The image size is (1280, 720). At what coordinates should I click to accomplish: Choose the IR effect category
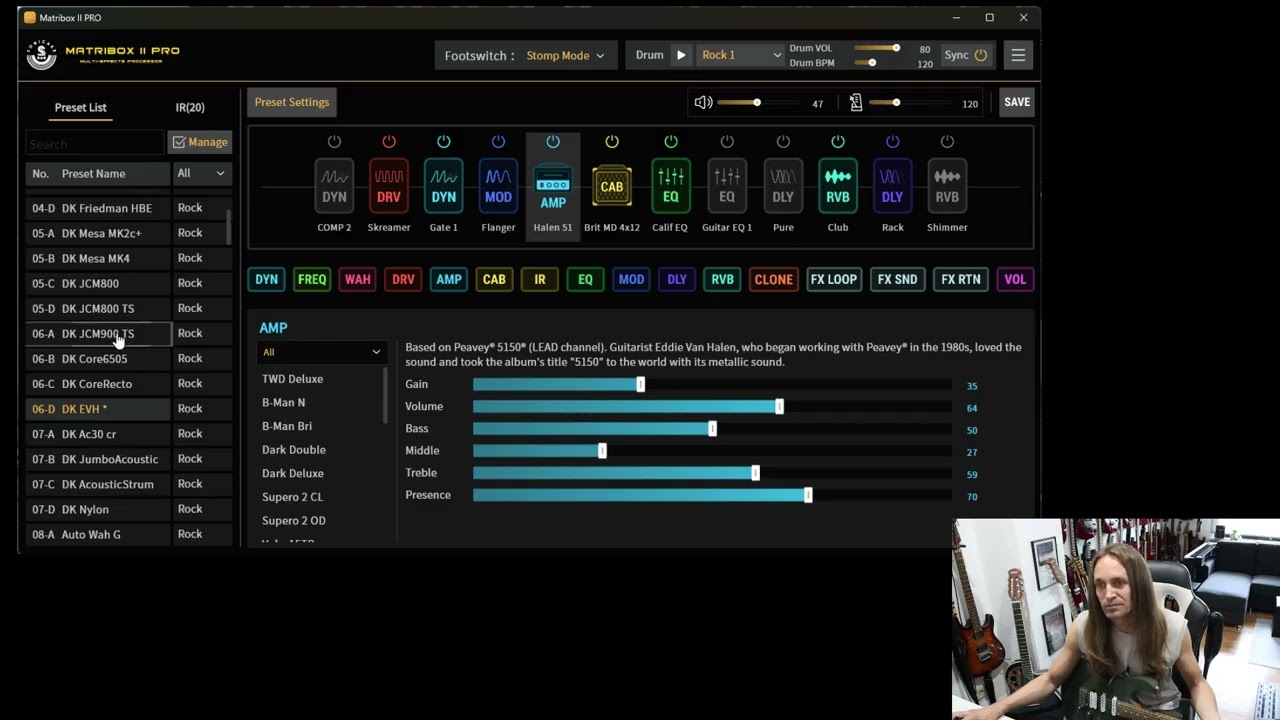pos(540,280)
